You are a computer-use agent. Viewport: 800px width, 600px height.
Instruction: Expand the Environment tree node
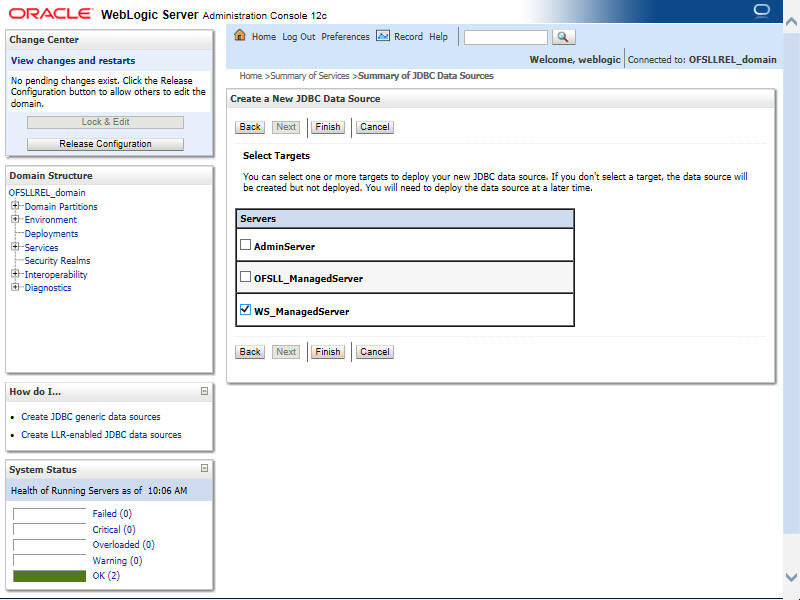click(x=15, y=219)
